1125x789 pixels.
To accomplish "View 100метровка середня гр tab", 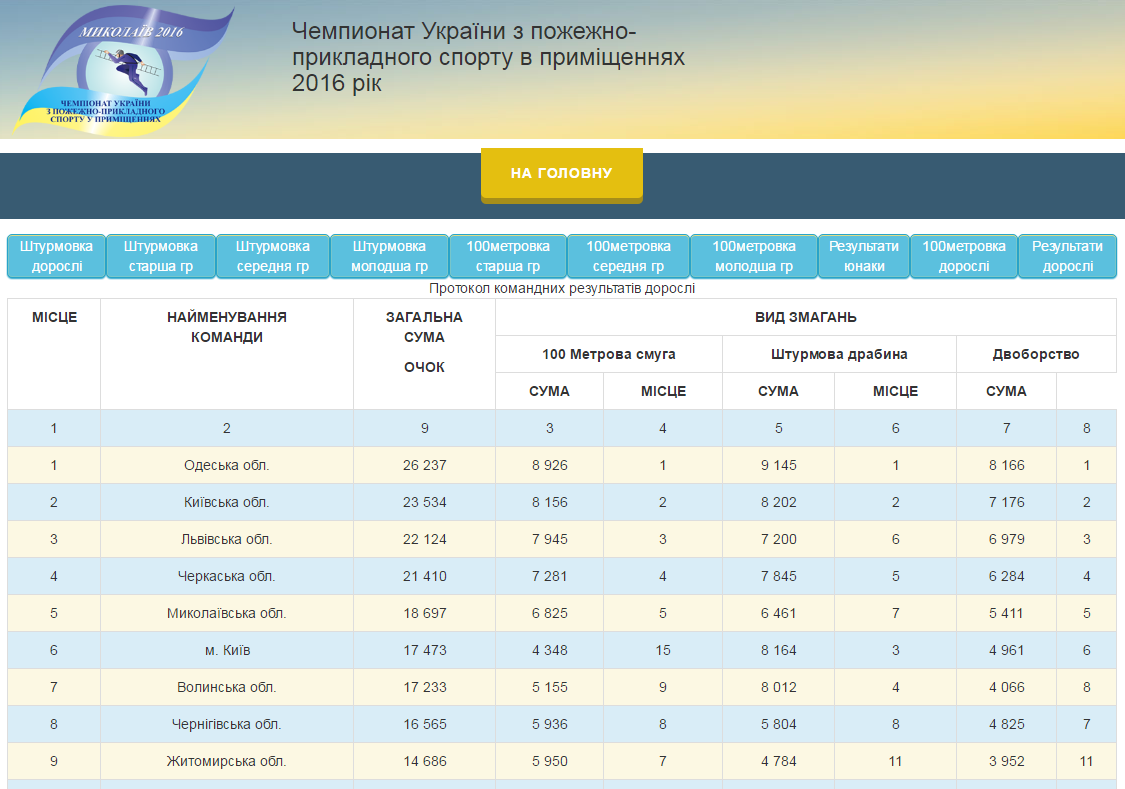I will pyautogui.click(x=628, y=256).
